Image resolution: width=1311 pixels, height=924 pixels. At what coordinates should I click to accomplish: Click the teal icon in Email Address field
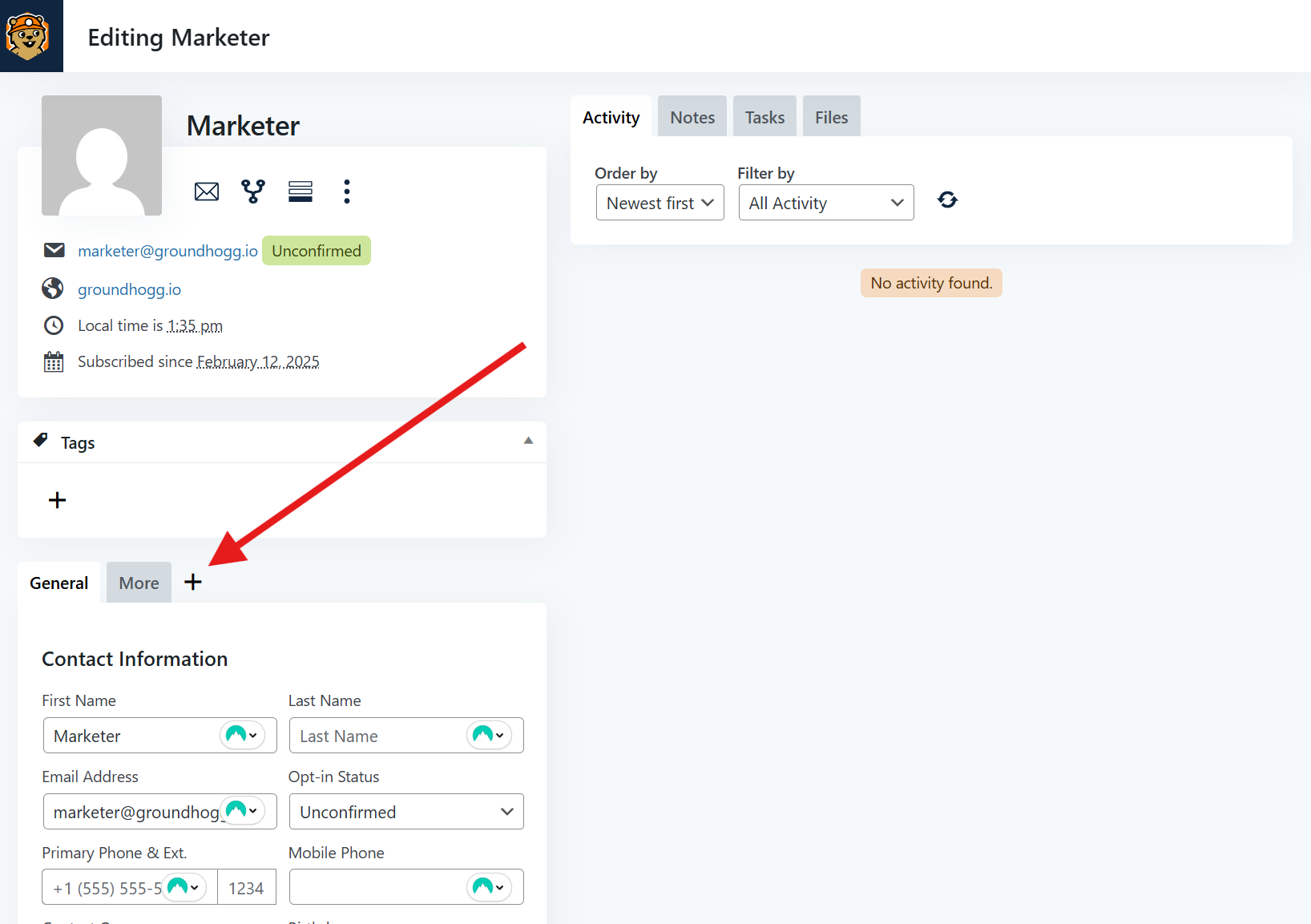[x=242, y=811]
